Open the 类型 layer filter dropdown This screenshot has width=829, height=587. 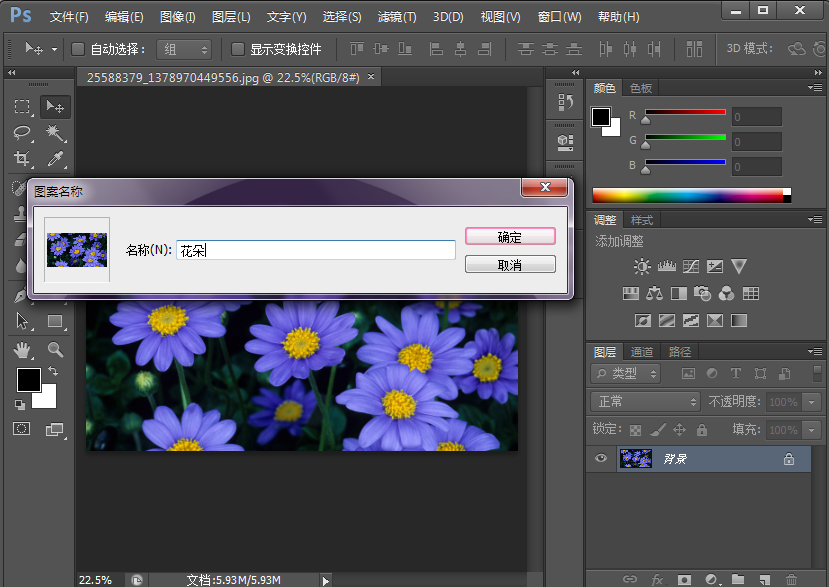[x=626, y=374]
